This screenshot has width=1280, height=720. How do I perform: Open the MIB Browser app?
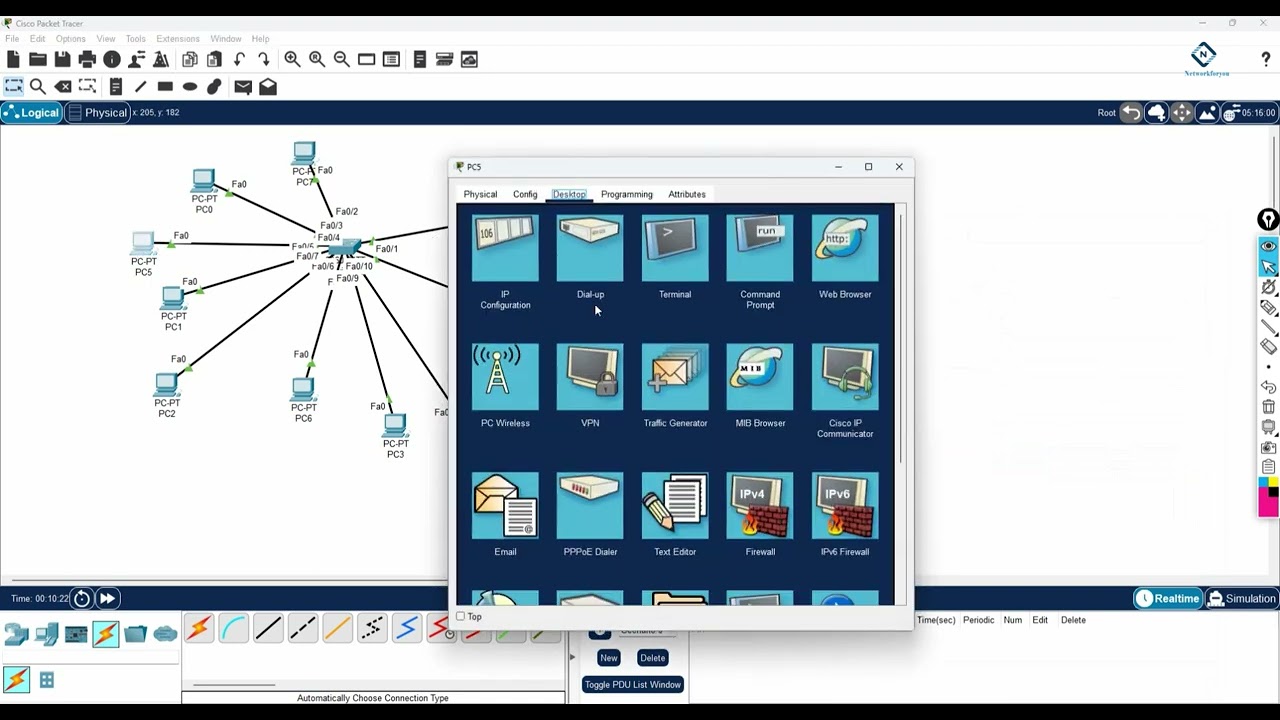pyautogui.click(x=760, y=386)
